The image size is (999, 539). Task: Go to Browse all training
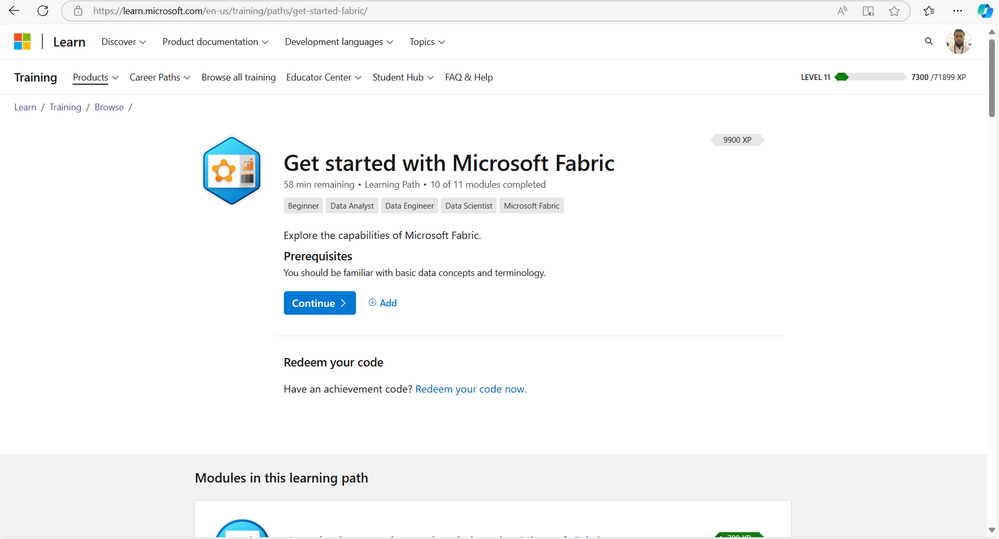(x=238, y=77)
